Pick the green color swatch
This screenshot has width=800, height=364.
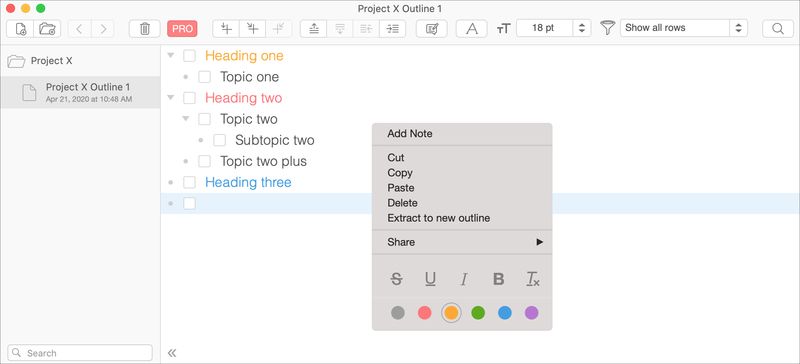tap(478, 312)
